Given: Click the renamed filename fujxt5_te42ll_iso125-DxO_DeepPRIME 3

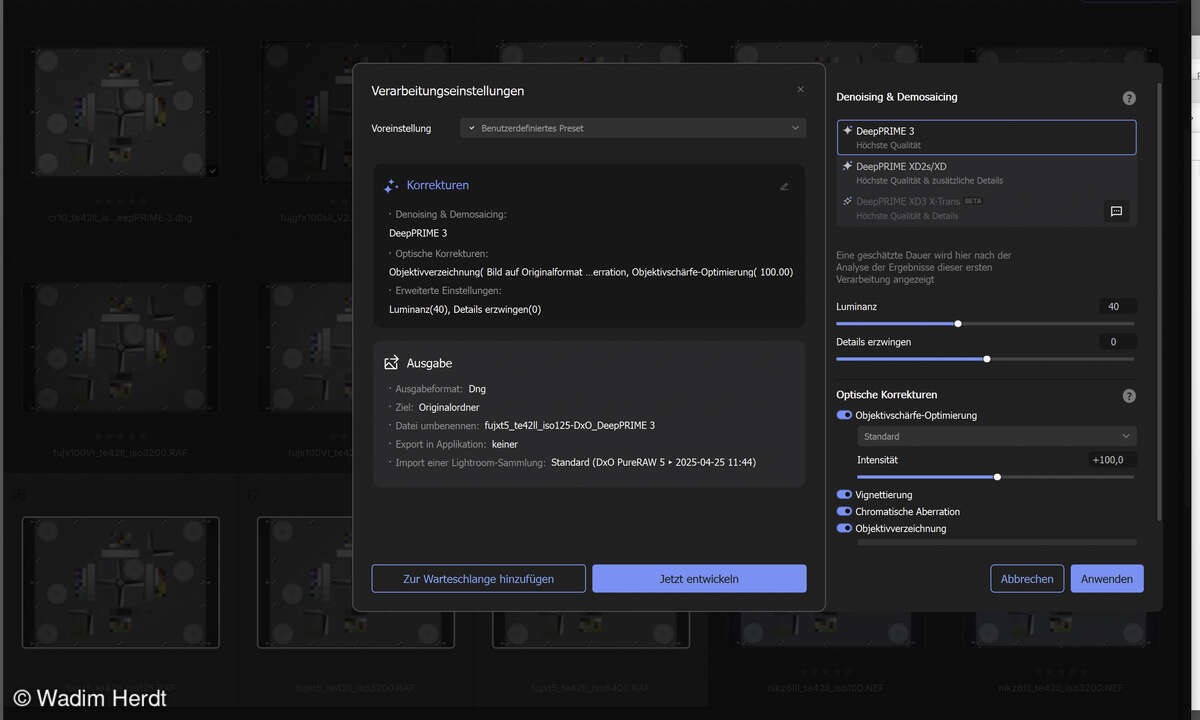Looking at the screenshot, I should tap(570, 426).
